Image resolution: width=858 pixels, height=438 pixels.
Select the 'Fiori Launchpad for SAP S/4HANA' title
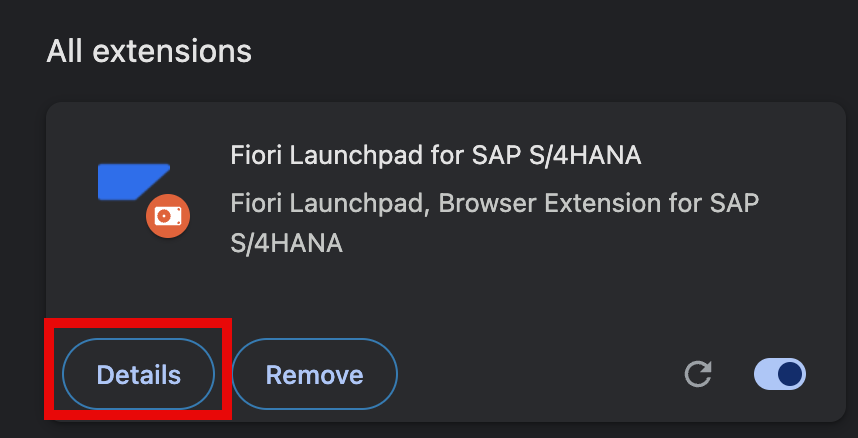tap(436, 156)
